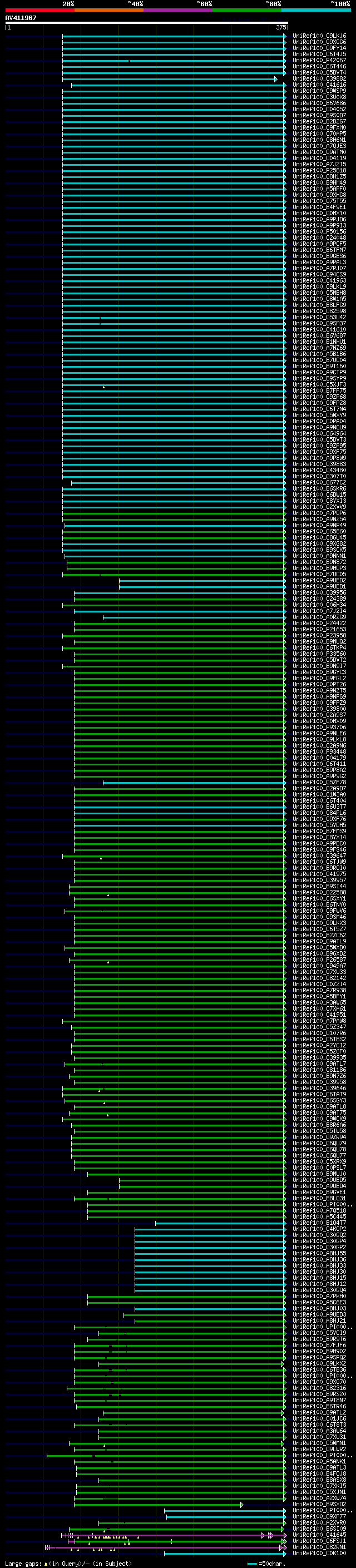Select the UniRef100_Q70AP5 label
This screenshot has width=356, height=1568.
tap(319, 134)
